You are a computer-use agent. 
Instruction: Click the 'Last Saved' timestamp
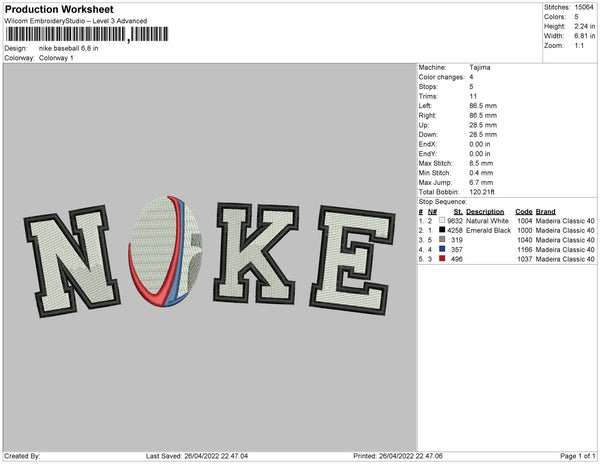tap(197, 456)
